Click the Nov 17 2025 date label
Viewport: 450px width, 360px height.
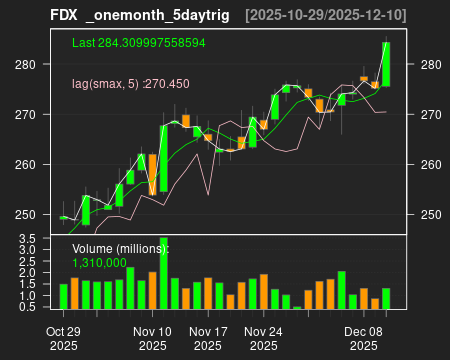(x=208, y=339)
